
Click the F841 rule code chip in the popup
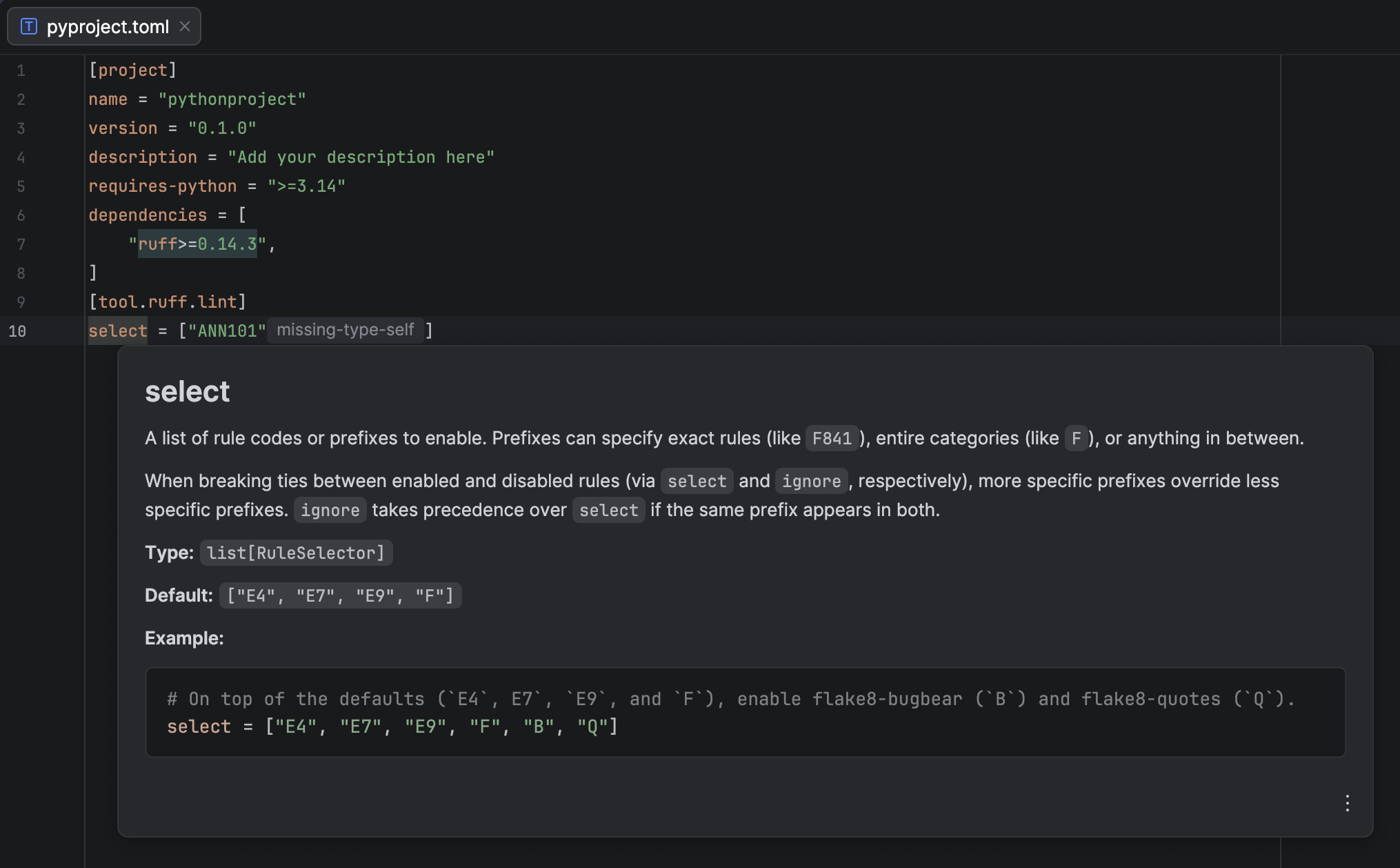[831, 438]
